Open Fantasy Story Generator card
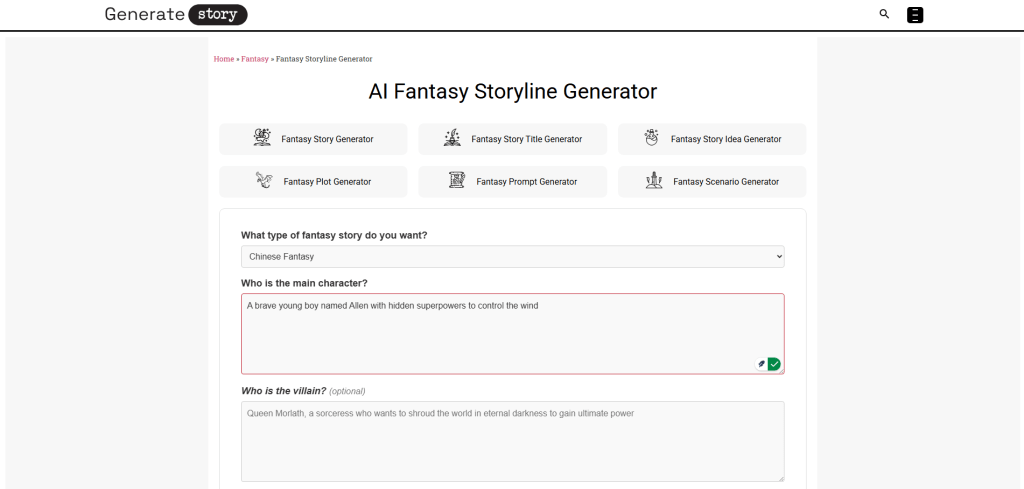1024x489 pixels. [x=313, y=139]
